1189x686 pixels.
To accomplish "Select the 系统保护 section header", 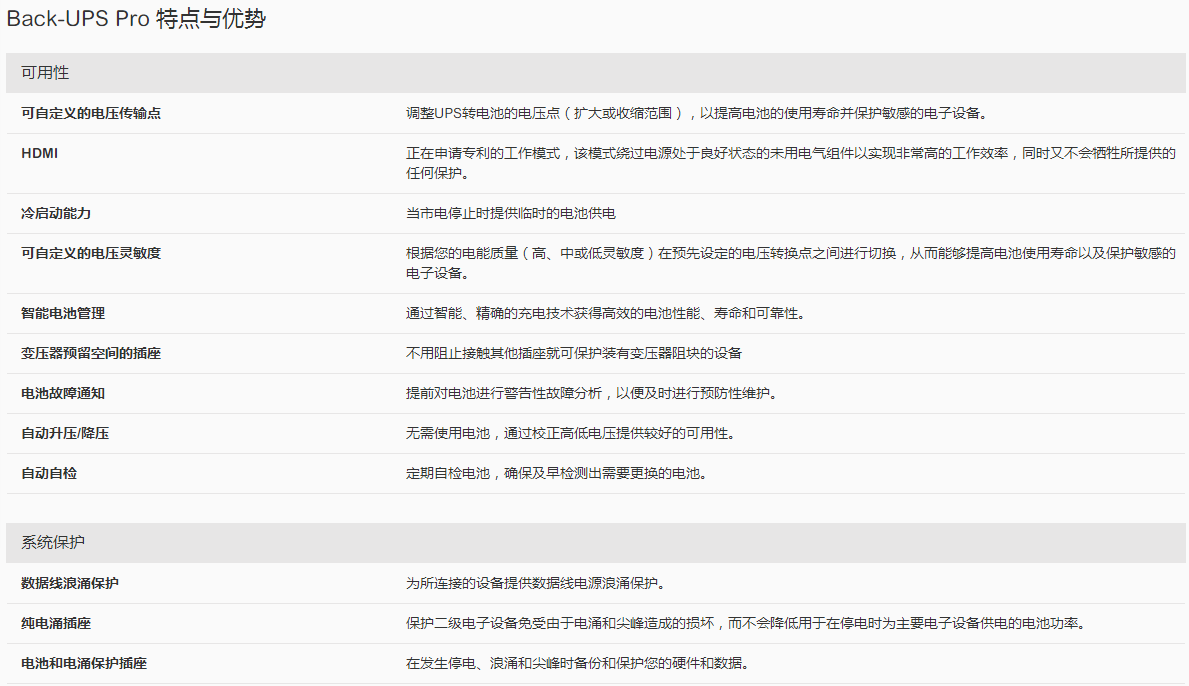I will click(x=53, y=542).
